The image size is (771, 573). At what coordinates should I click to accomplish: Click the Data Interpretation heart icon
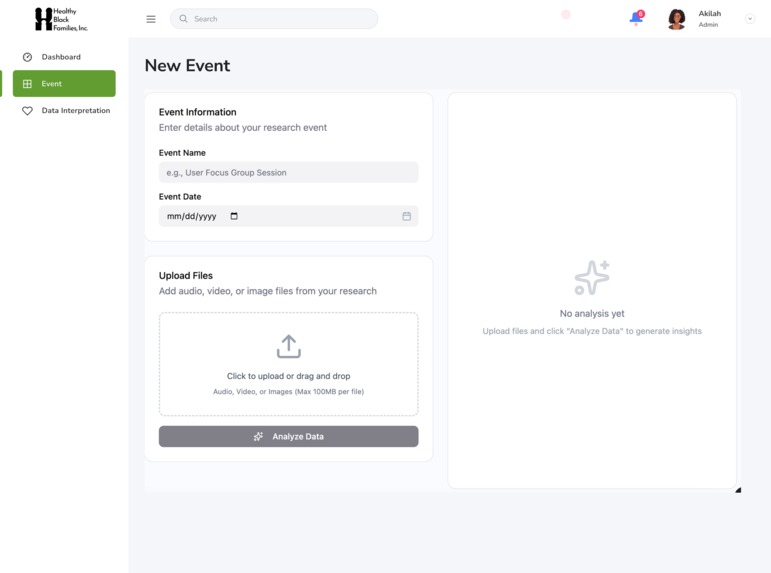[x=28, y=111]
